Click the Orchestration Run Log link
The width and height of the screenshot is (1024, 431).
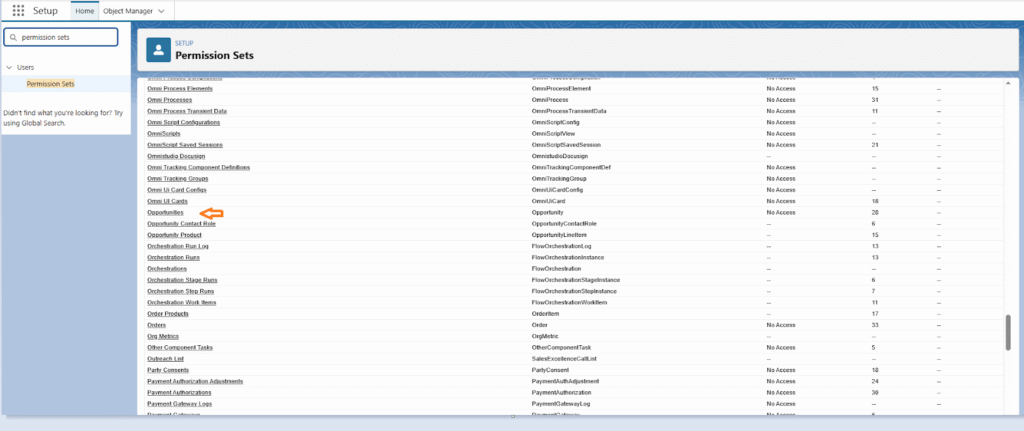[x=178, y=246]
